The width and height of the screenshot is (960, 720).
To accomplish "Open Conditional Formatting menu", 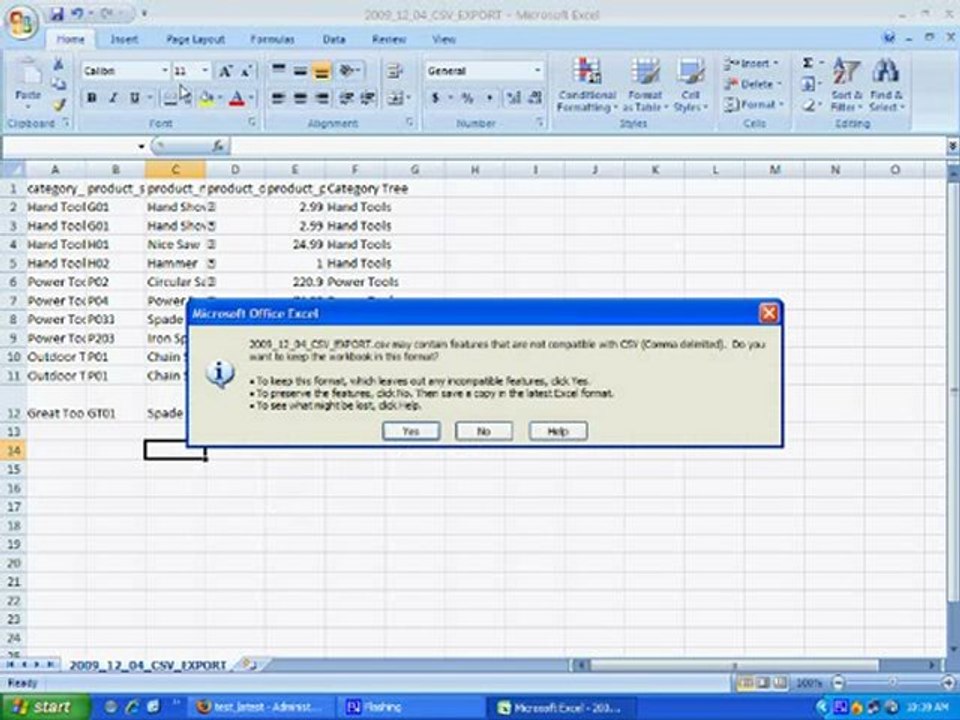I will click(587, 84).
